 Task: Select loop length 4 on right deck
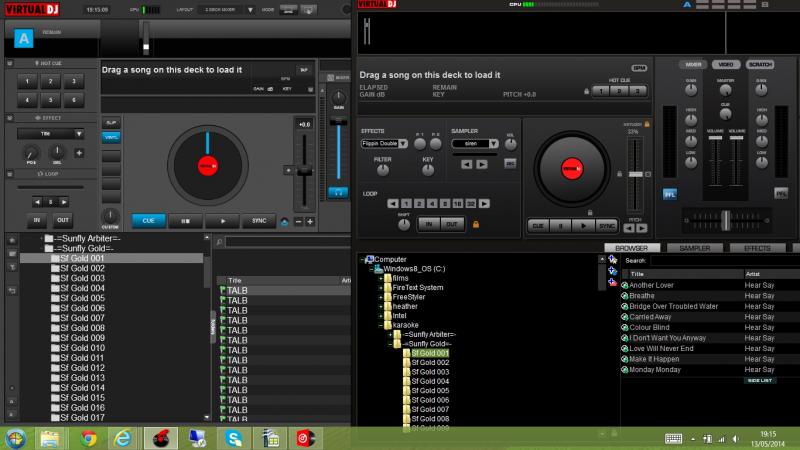(432, 204)
